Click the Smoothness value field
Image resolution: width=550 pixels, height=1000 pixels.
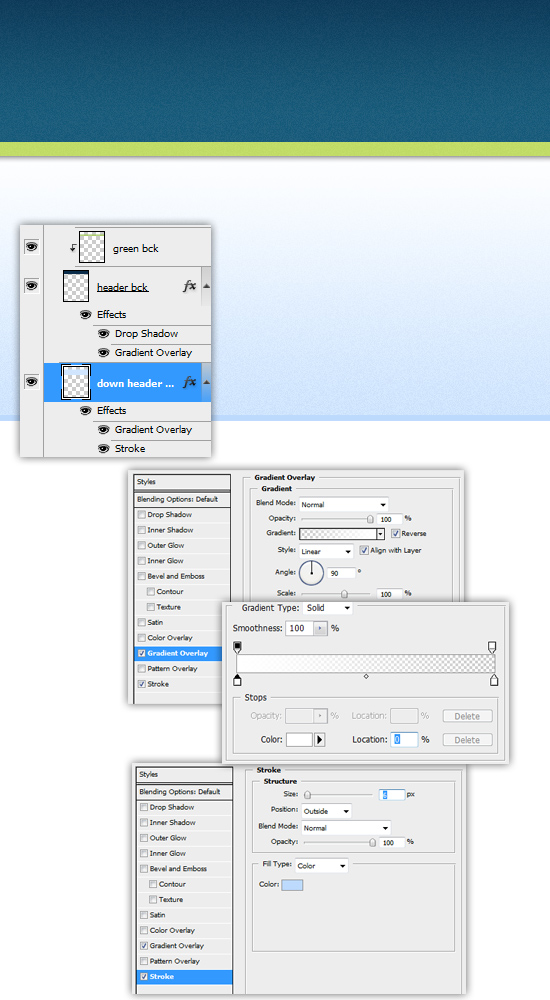coord(299,628)
